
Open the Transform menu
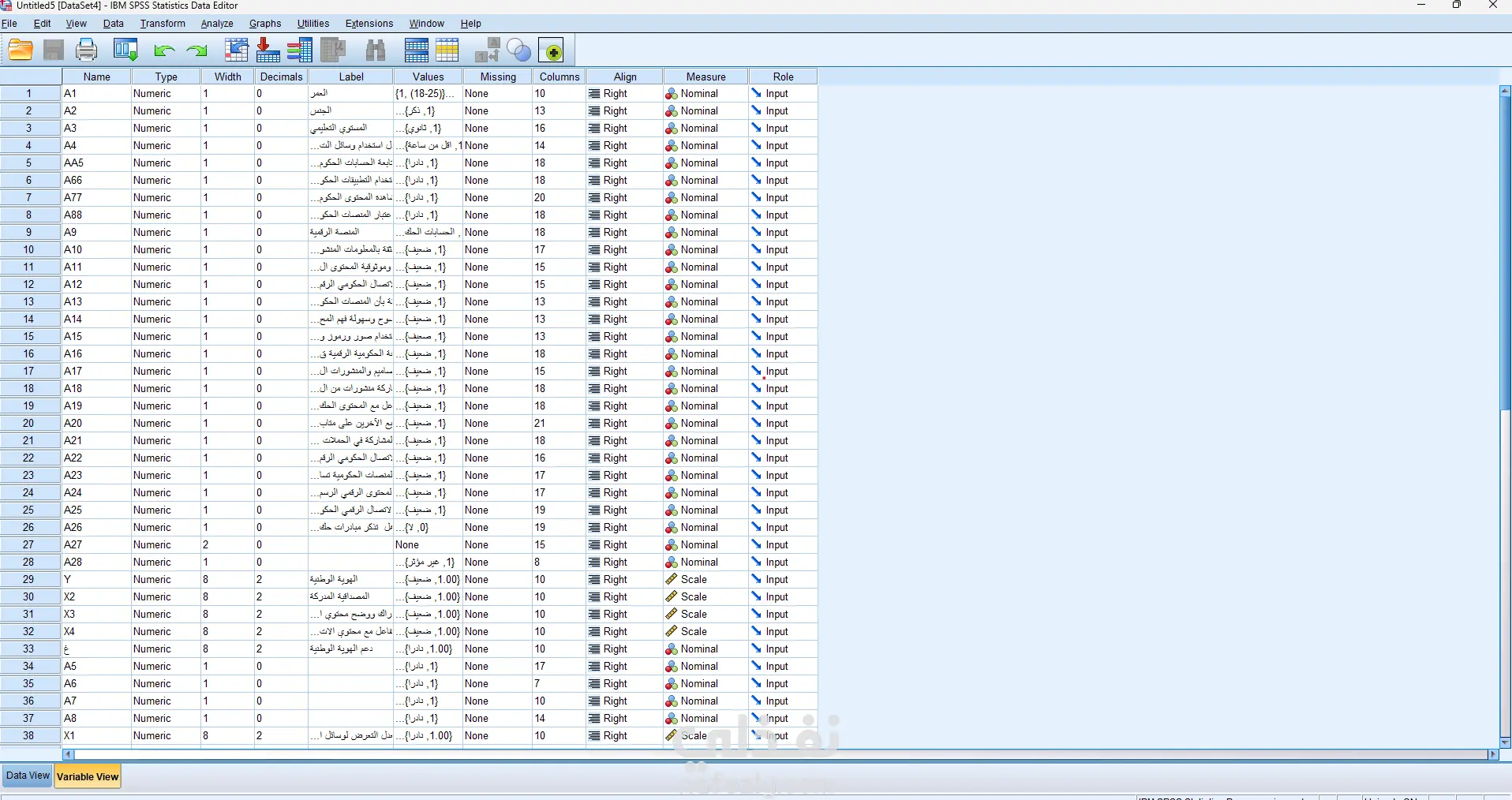click(163, 24)
